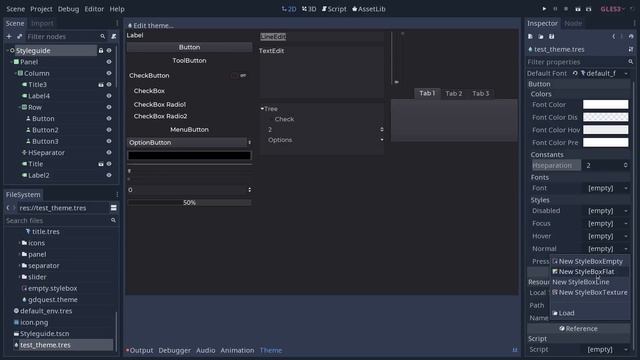Click the MenuButton in preview

(189, 129)
